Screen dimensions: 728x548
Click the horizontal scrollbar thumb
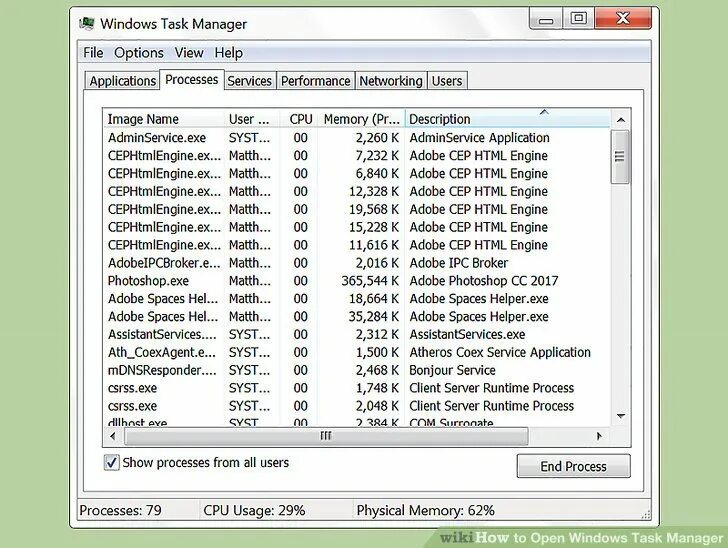[326, 436]
